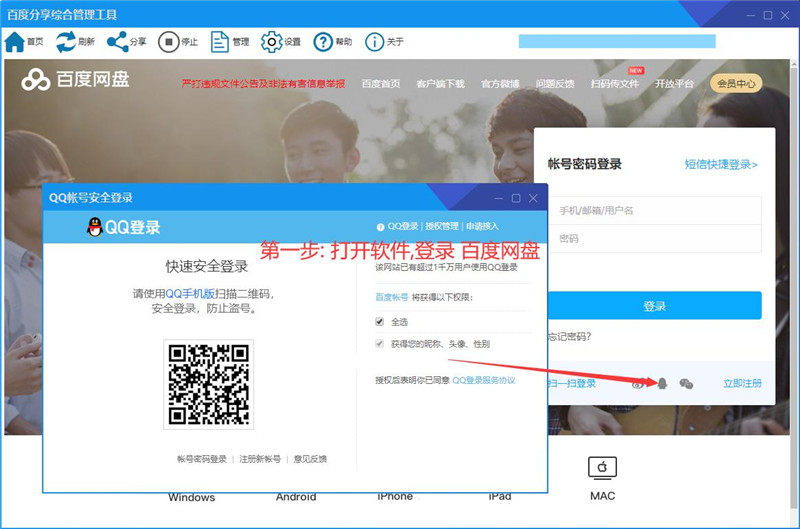Click the blue 登录 button

[655, 306]
